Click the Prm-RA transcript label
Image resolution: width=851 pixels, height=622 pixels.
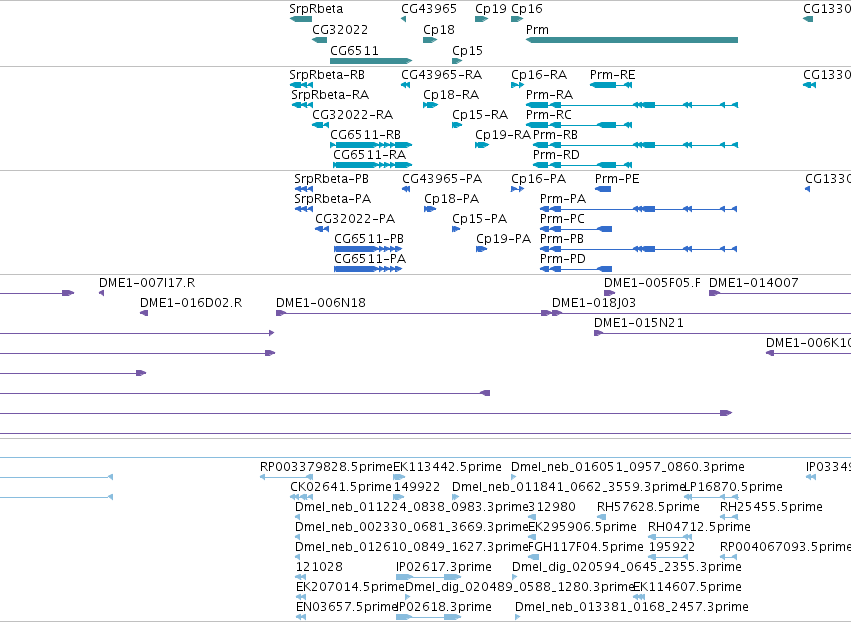(x=549, y=94)
